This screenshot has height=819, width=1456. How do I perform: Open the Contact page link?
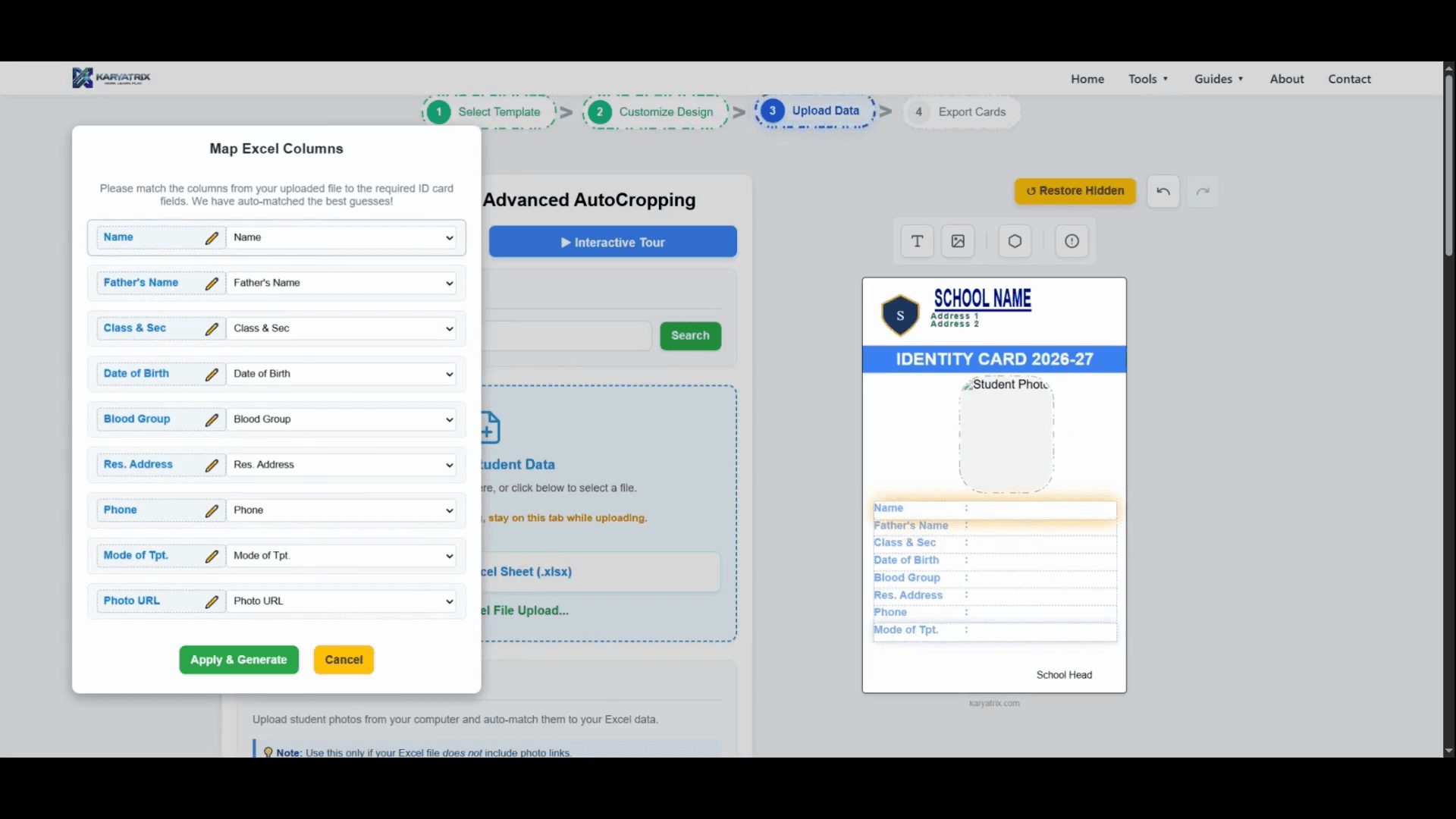[x=1349, y=79]
